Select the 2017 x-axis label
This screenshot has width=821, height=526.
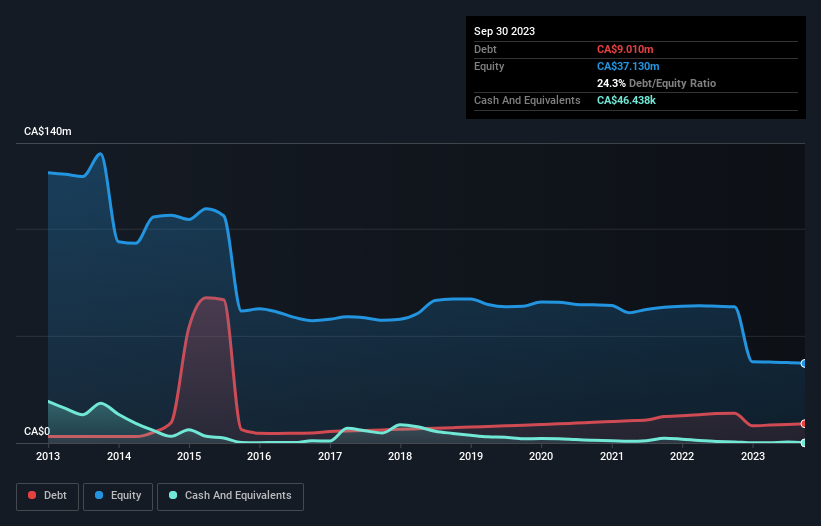pos(330,456)
